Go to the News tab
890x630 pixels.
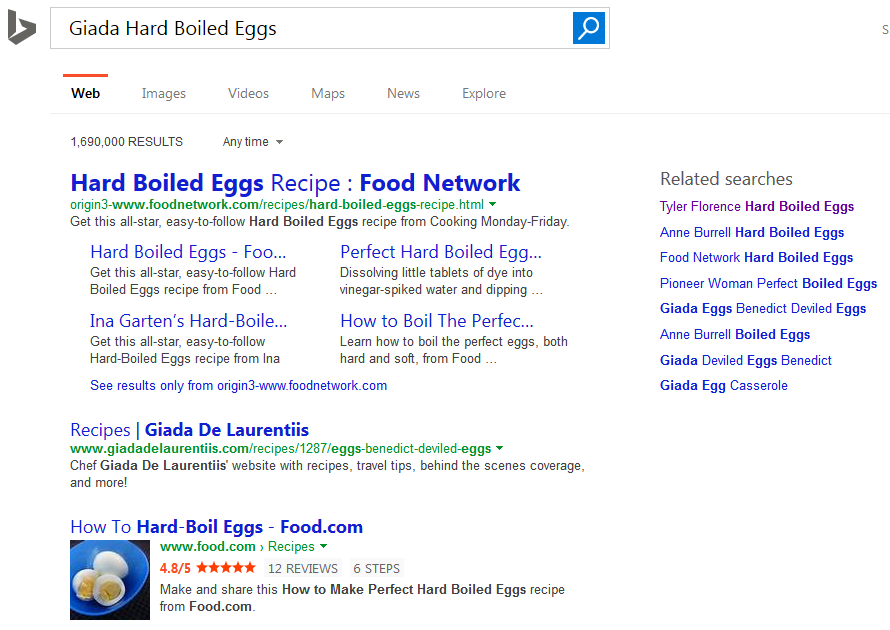click(x=403, y=93)
